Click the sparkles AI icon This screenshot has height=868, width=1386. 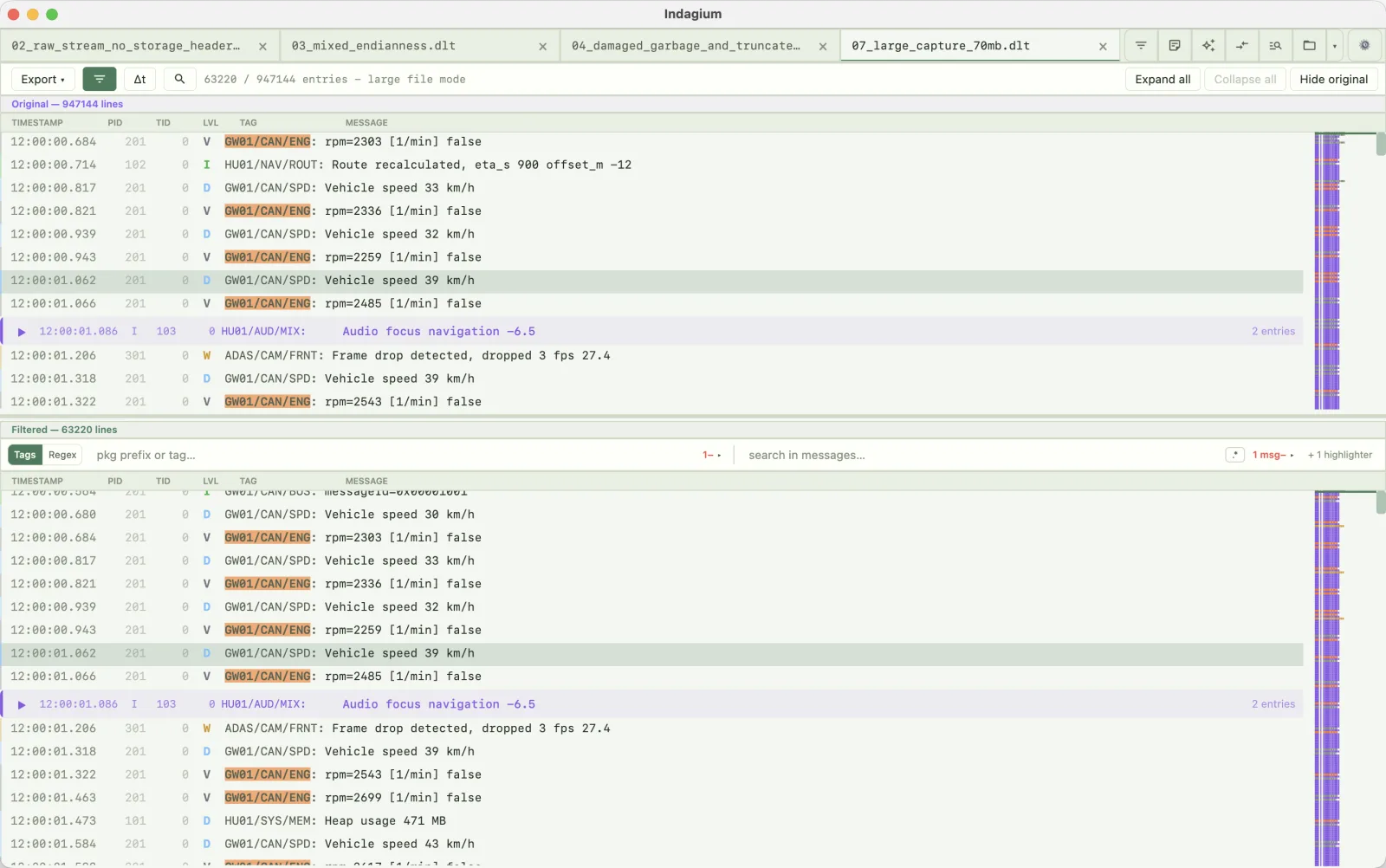(x=1208, y=46)
